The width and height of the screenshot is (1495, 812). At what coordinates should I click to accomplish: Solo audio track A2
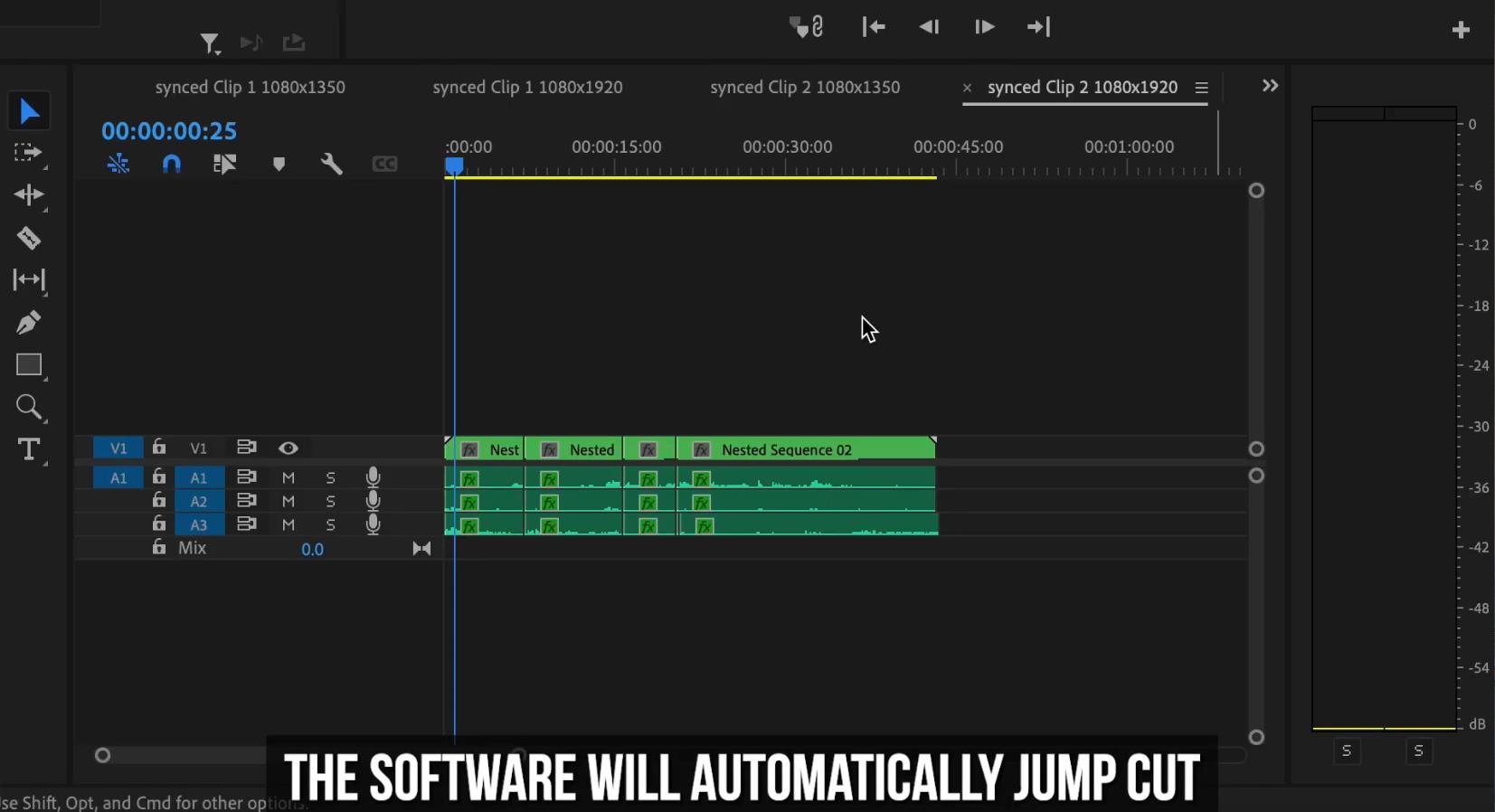[330, 501]
